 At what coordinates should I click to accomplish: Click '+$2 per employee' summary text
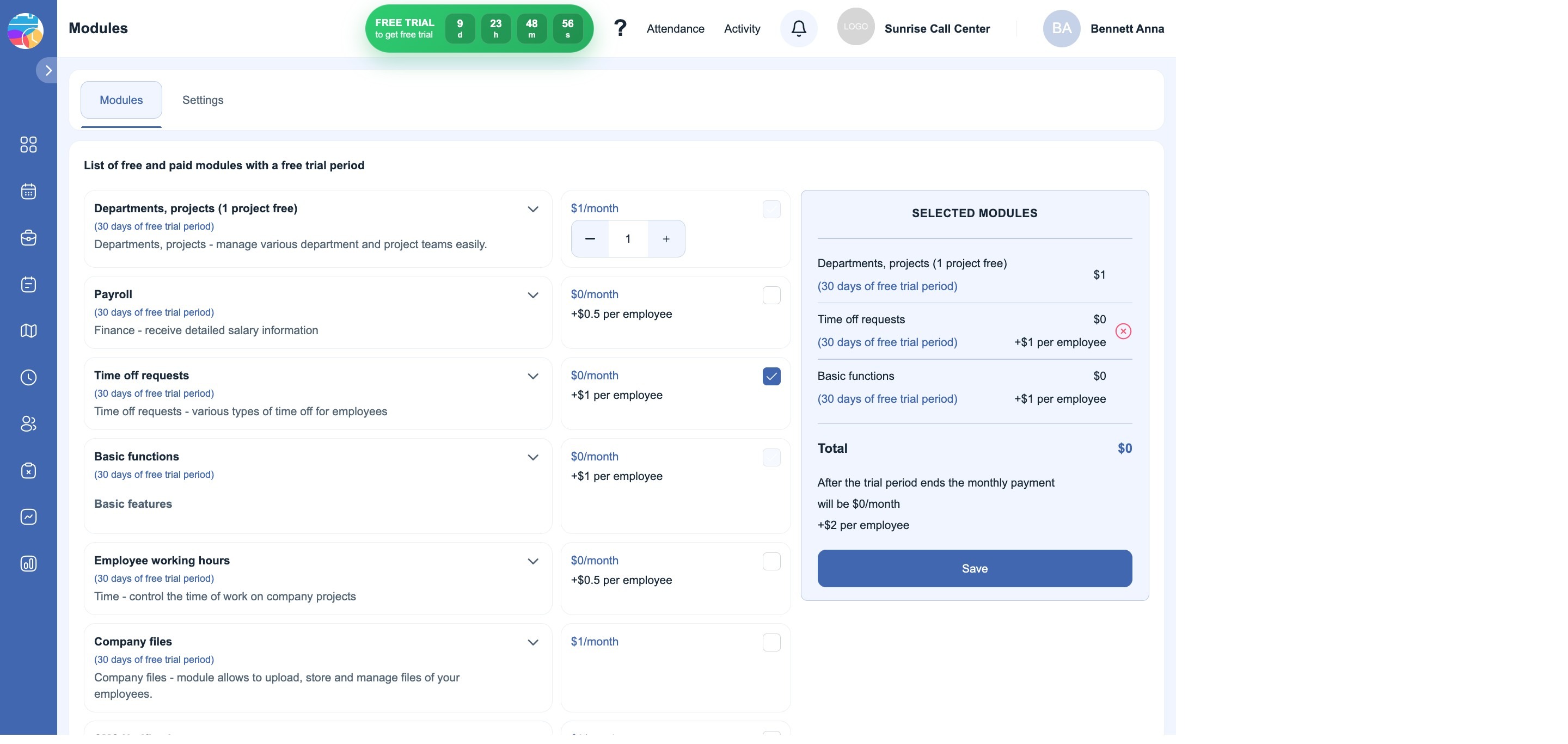863,526
